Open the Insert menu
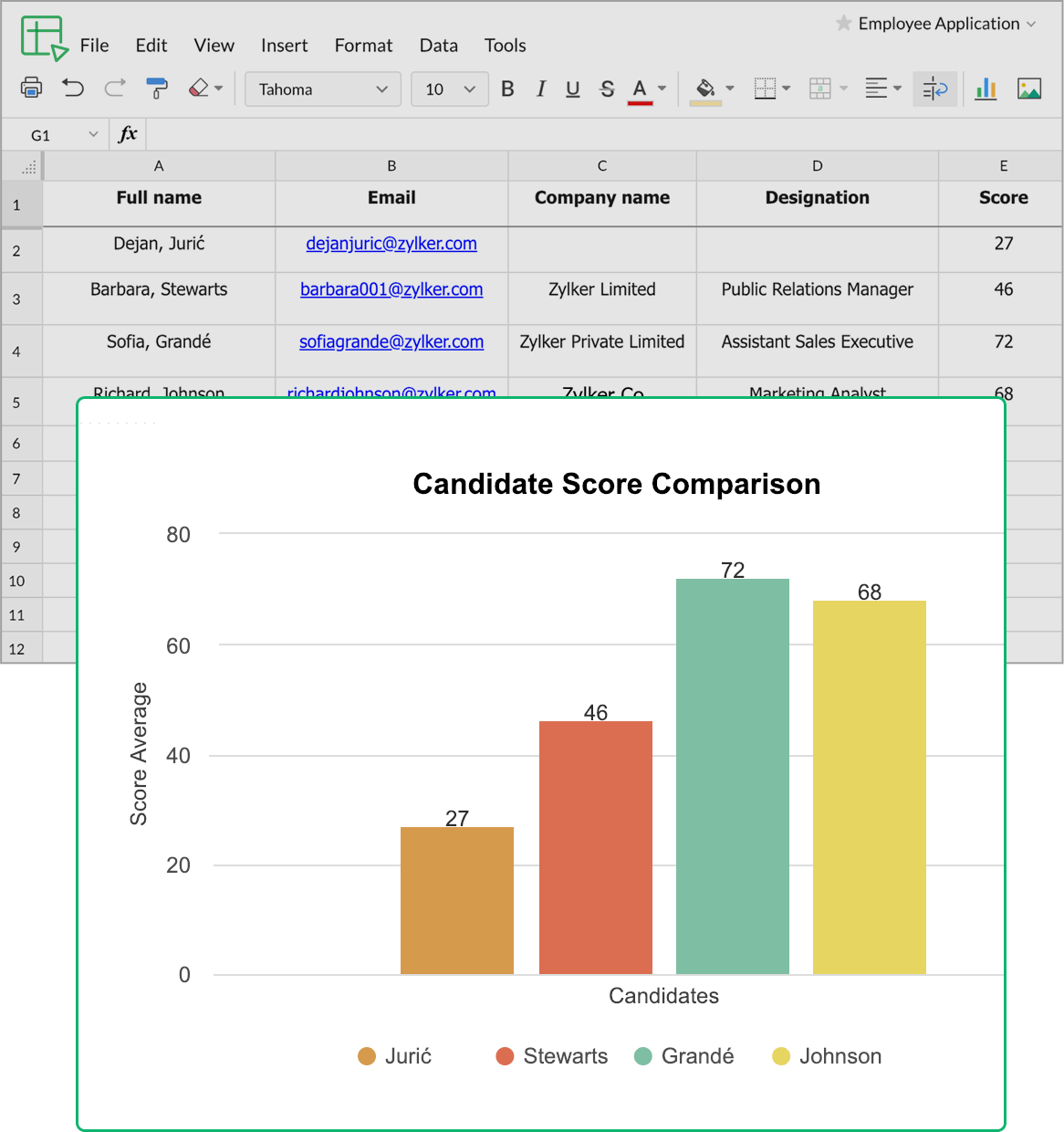This screenshot has width=1064, height=1132. (284, 46)
